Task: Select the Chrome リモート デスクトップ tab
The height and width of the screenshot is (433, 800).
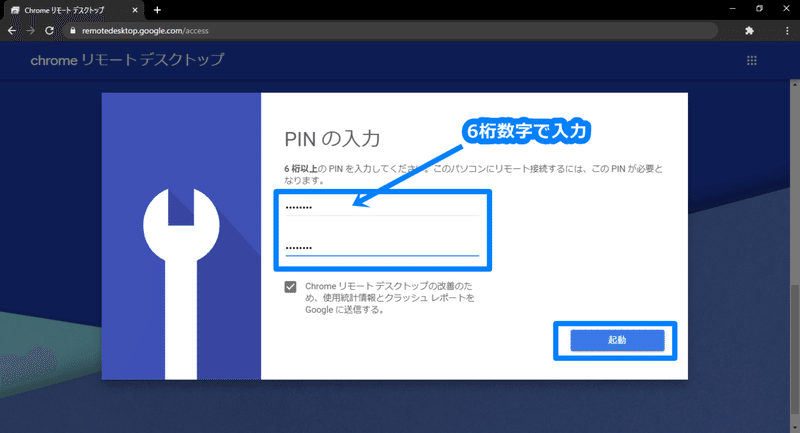Action: 74,10
